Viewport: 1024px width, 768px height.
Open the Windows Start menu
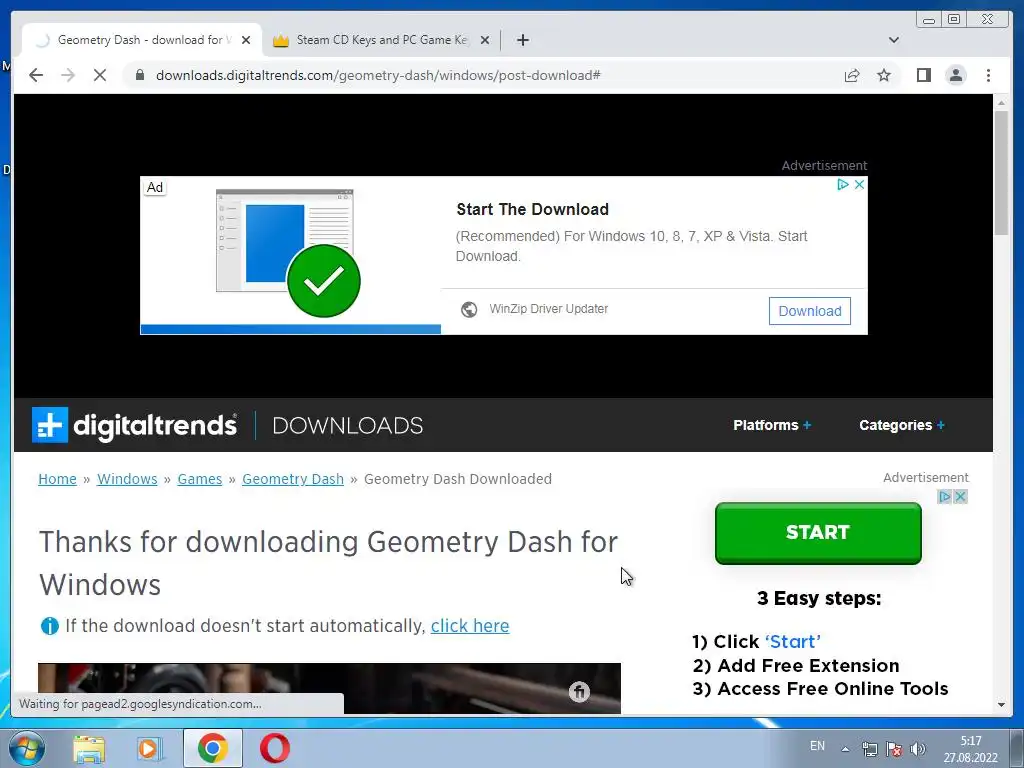[x=26, y=748]
